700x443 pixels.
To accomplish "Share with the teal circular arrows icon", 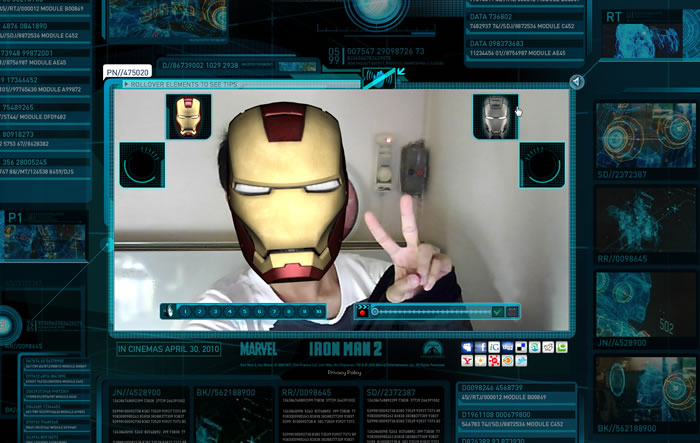I will (x=534, y=347).
